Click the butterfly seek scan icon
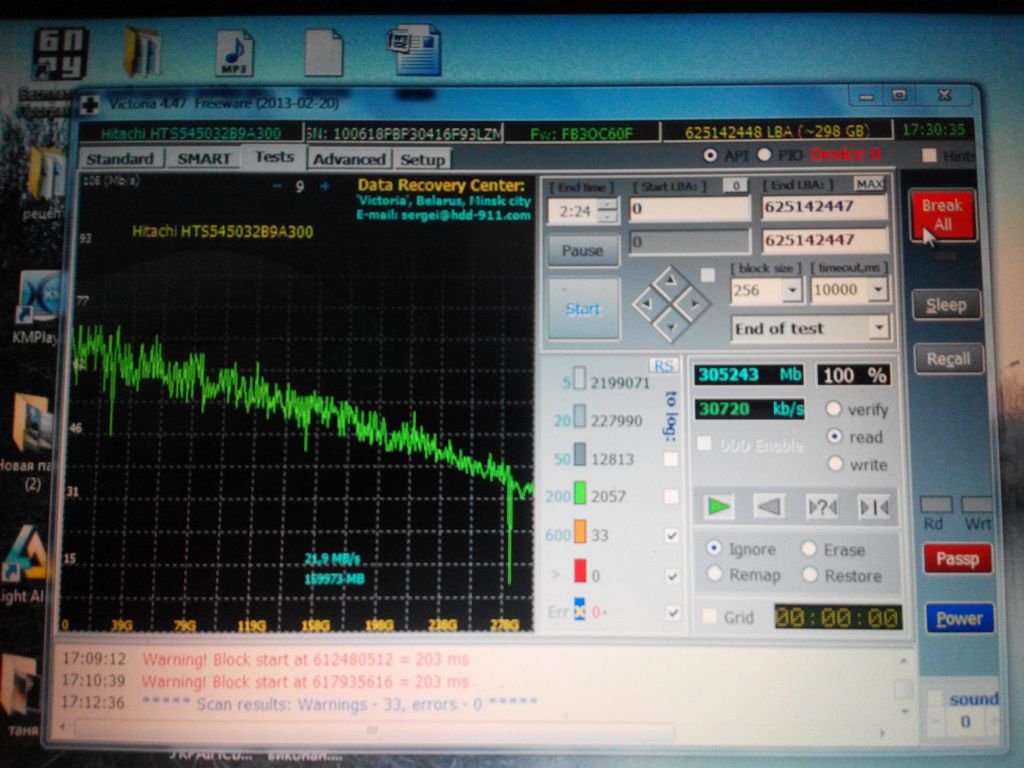Viewport: 1024px width, 768px height. [873, 507]
